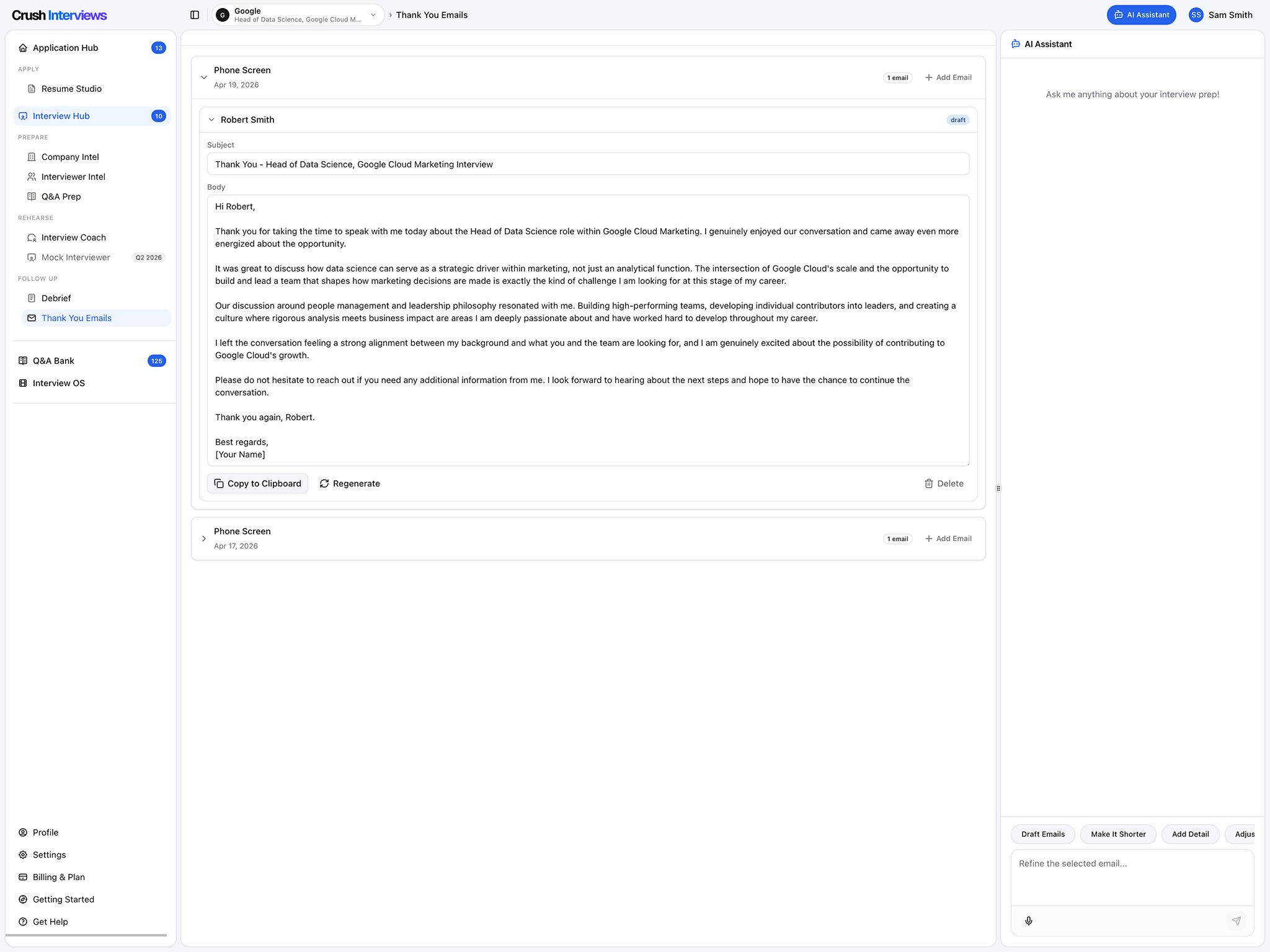Select Thank You Emails in sidebar

coord(96,318)
